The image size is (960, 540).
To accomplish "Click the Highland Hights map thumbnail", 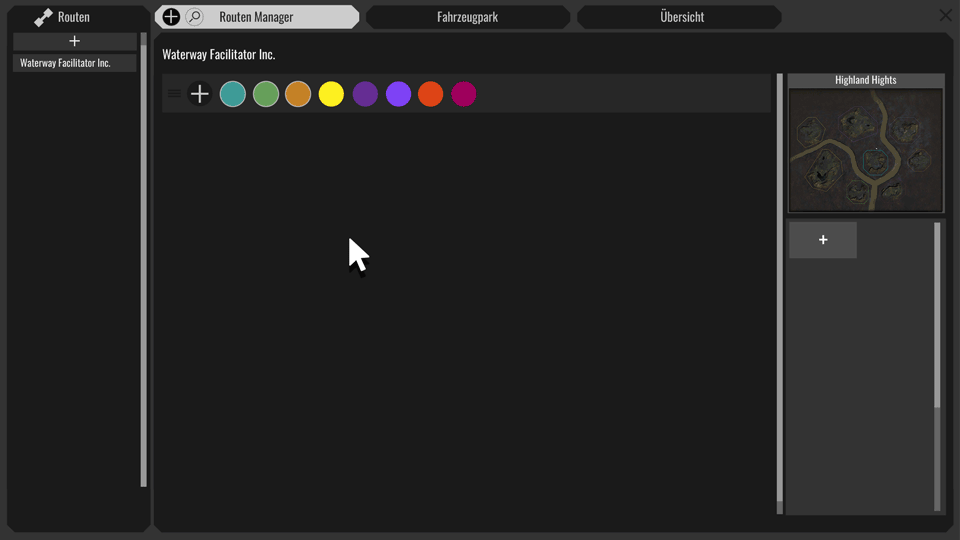I will click(x=865, y=150).
